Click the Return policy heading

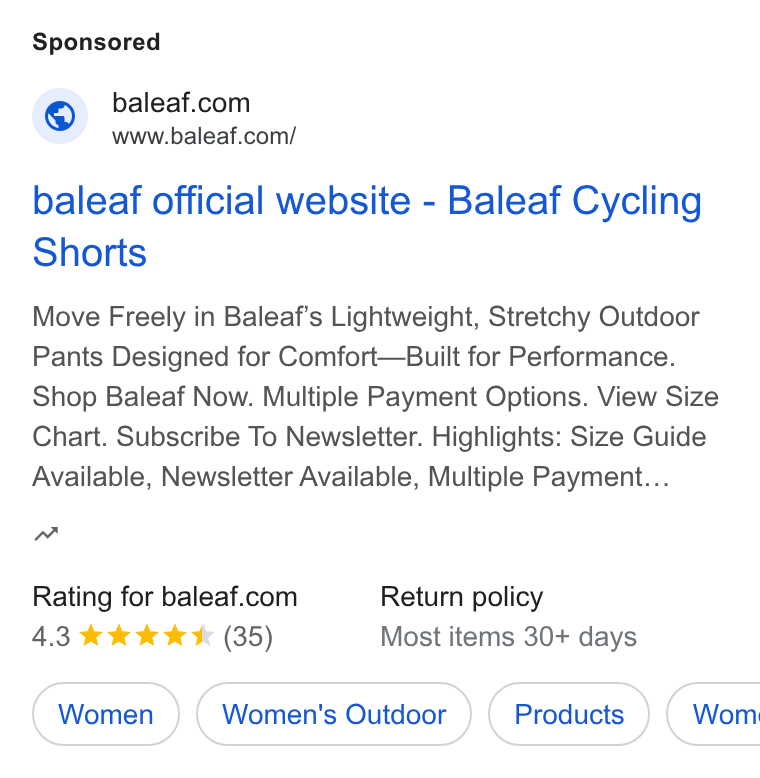[x=462, y=597]
